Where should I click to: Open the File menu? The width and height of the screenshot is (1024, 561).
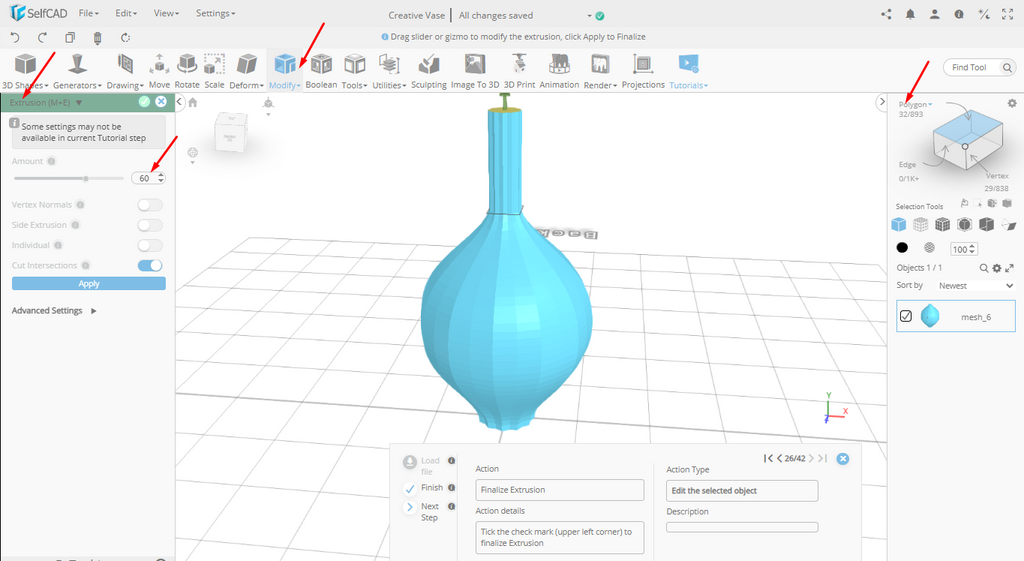click(x=88, y=13)
